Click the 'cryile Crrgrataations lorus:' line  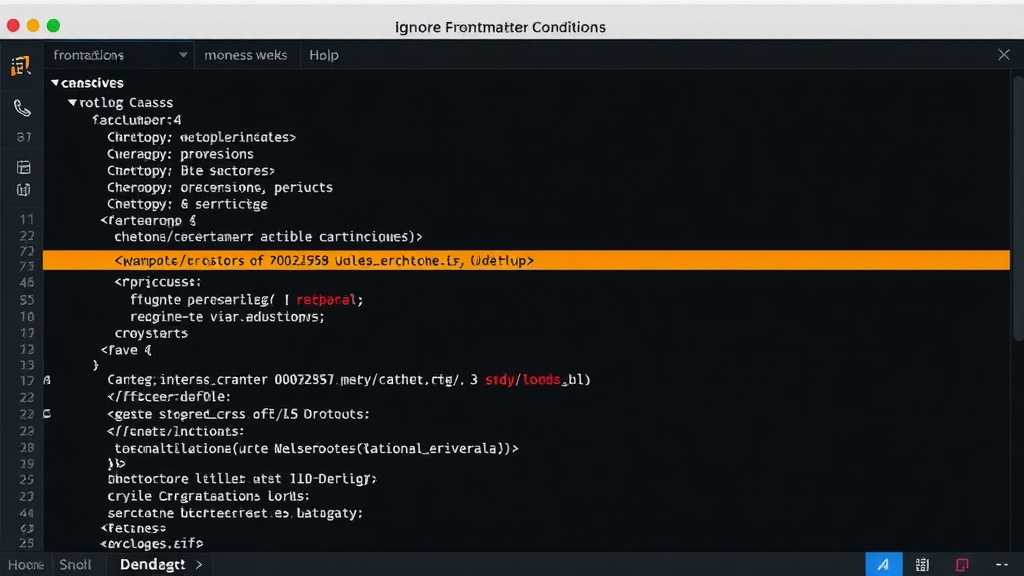[x=208, y=496]
